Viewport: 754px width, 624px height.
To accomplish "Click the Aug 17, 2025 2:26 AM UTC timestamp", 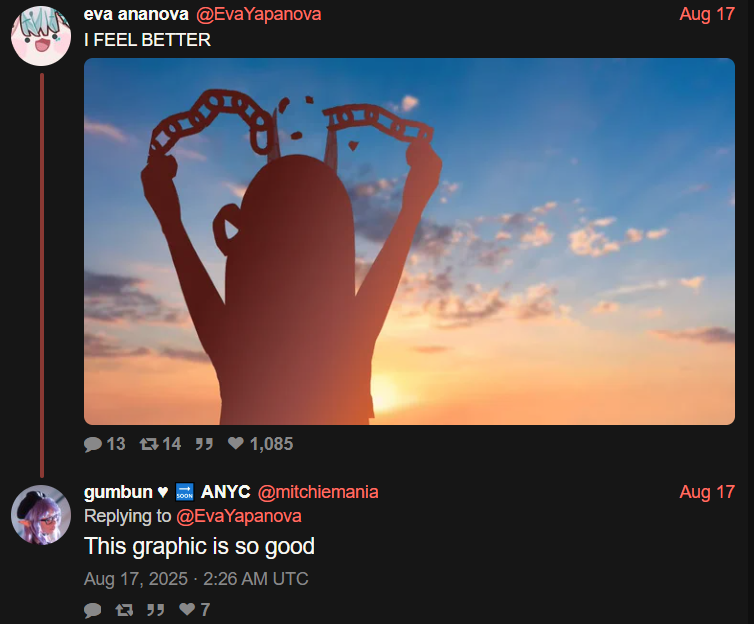I will (x=196, y=579).
